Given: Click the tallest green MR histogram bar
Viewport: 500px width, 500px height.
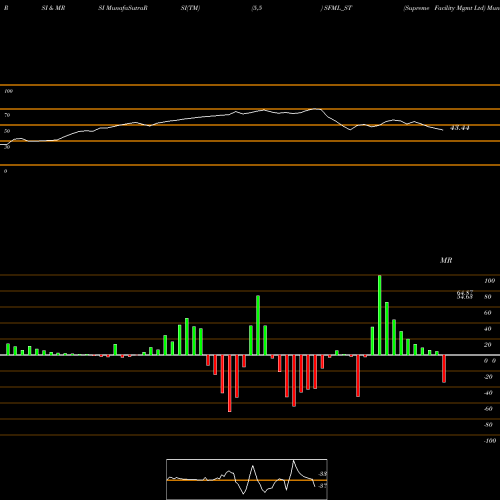Looking at the screenshot, I should coord(380,315).
